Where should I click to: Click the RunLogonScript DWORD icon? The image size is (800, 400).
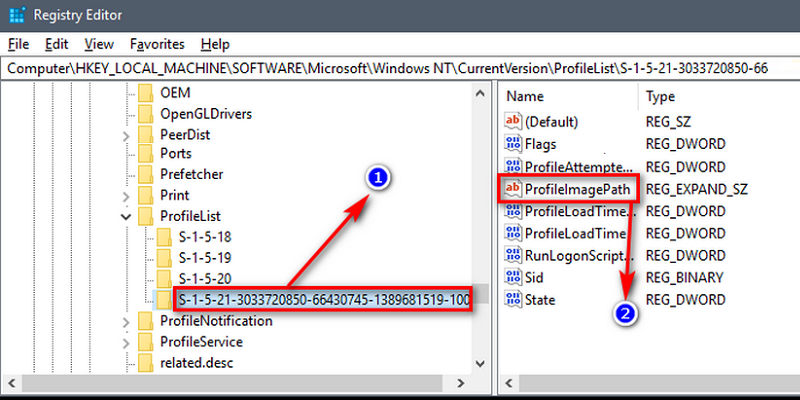tap(513, 255)
